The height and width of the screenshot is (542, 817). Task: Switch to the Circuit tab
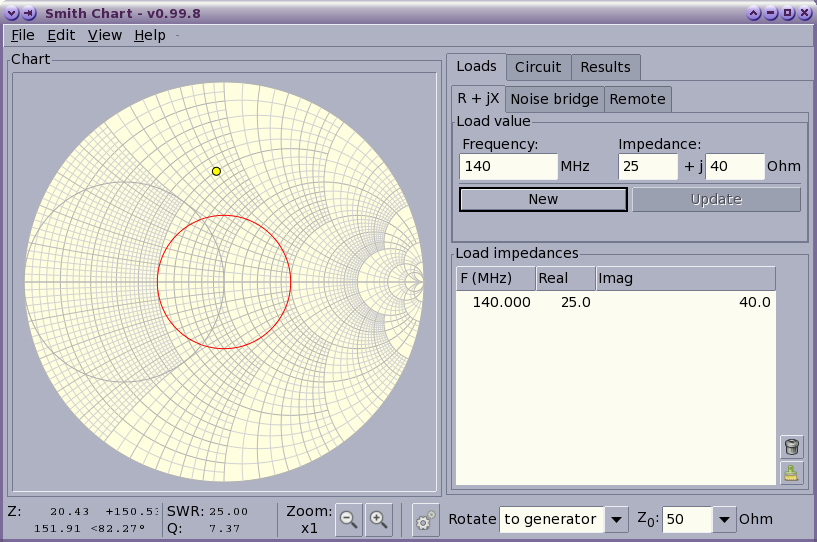point(538,67)
